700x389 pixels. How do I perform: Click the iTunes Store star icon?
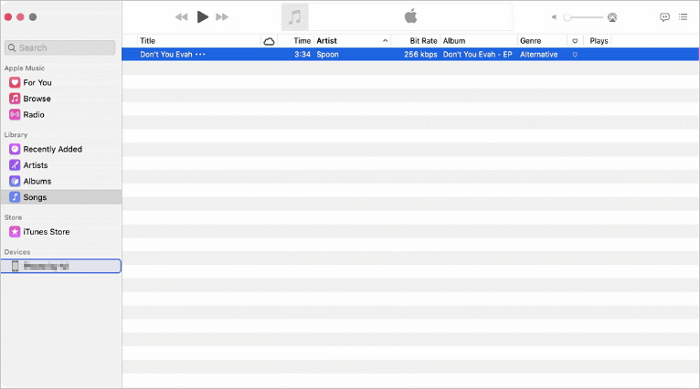[x=15, y=232]
